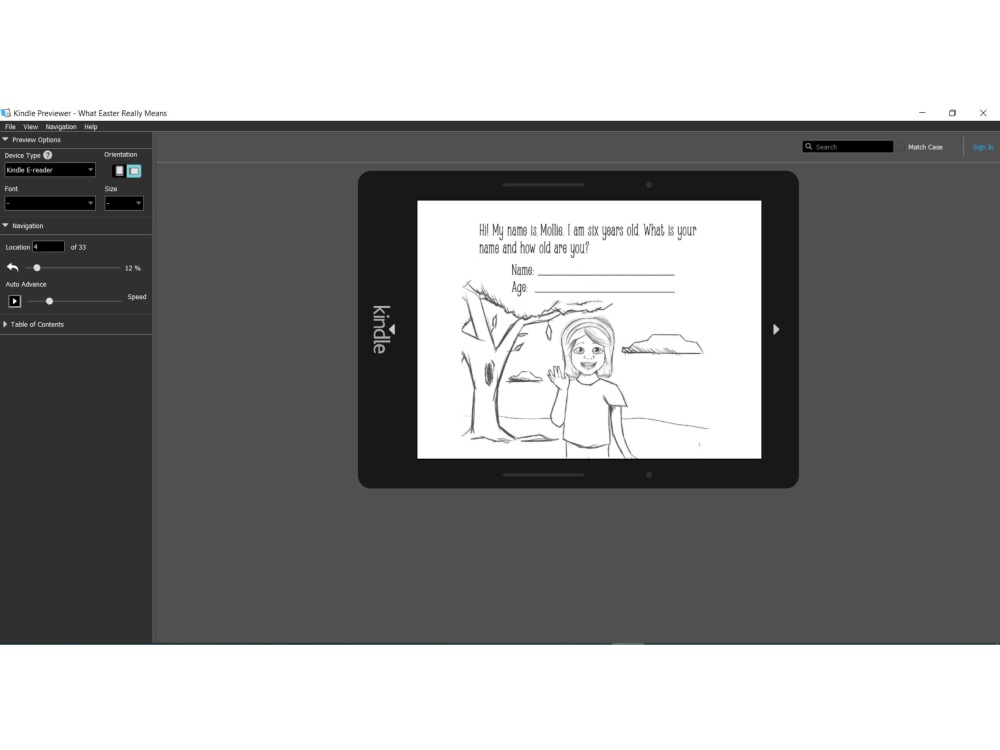
Task: Start Auto Advance playback
Action: point(15,301)
